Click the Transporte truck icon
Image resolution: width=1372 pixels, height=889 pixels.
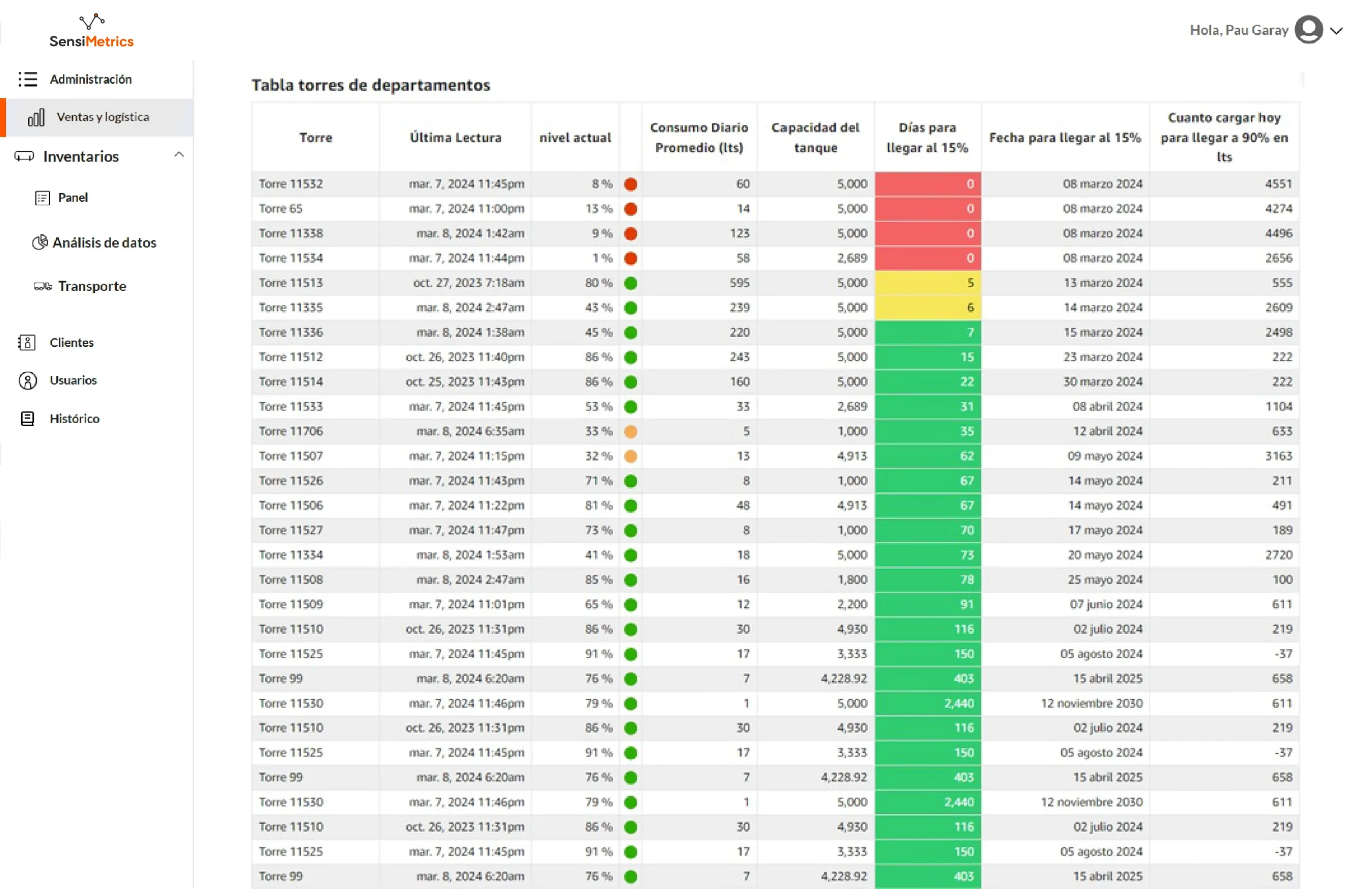pos(43,287)
